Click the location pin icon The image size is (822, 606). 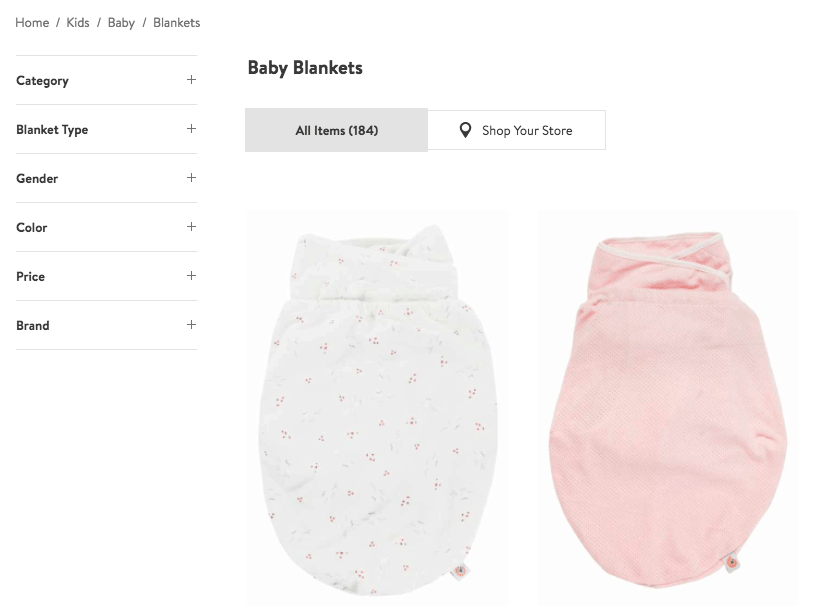465,130
